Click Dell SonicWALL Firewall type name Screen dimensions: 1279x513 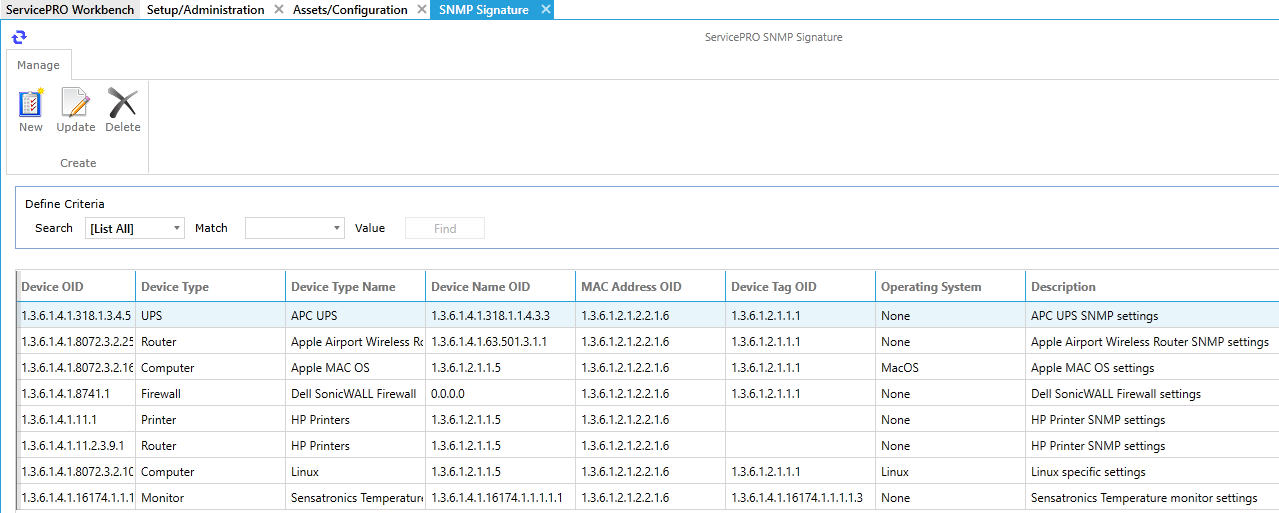355,393
